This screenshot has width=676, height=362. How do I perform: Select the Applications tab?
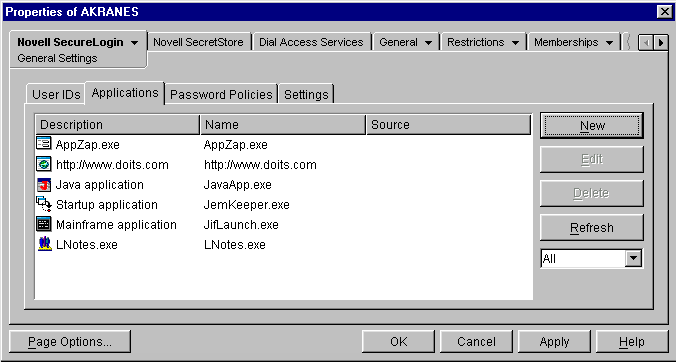(125, 93)
